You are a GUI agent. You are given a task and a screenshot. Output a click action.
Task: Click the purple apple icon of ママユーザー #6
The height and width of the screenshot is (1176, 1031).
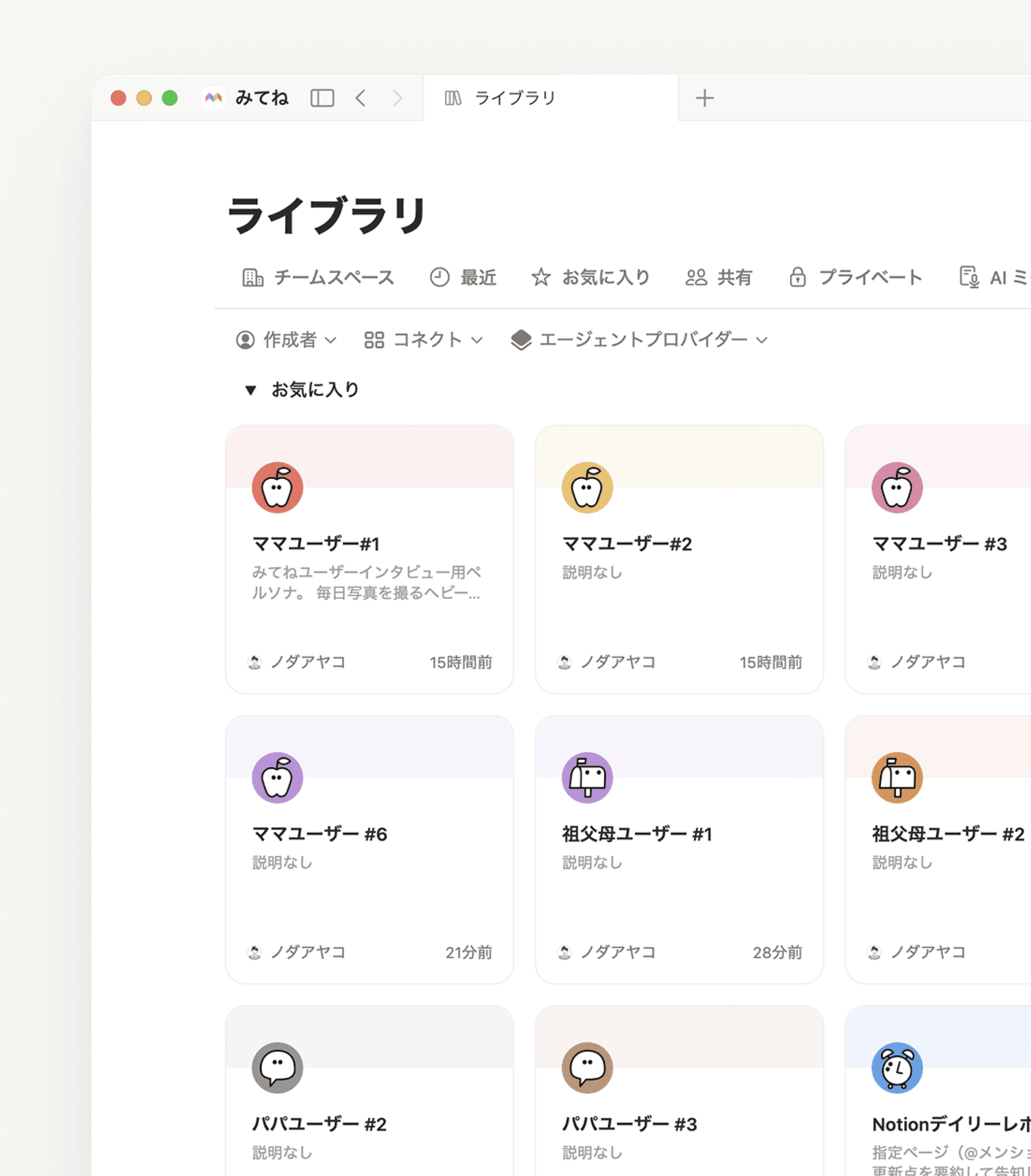click(x=277, y=777)
